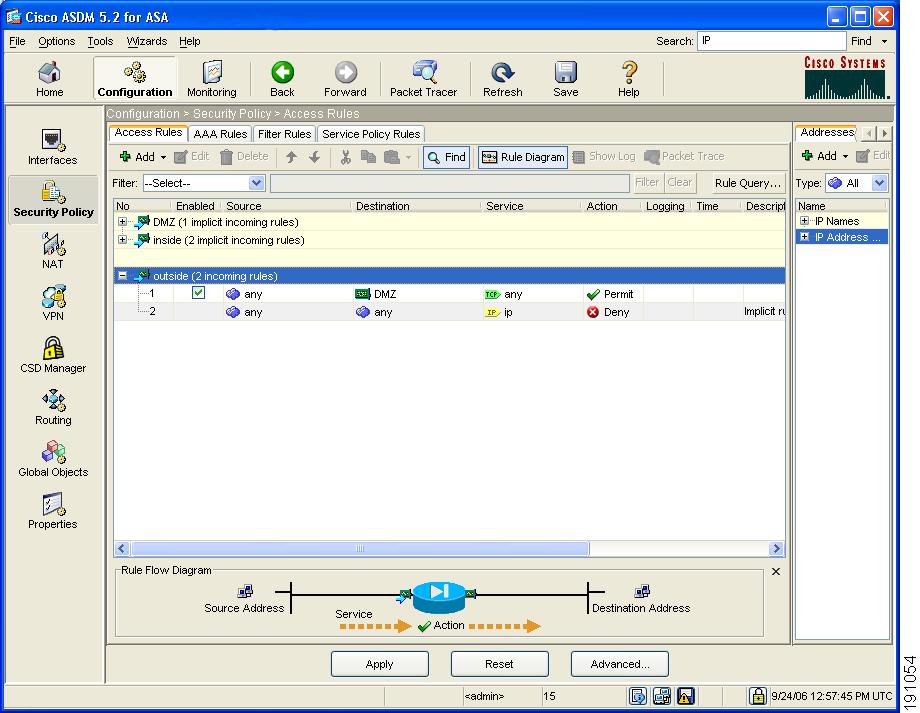The image size is (920, 713).
Task: Click the Destination column header
Action: pyautogui.click(x=417, y=206)
